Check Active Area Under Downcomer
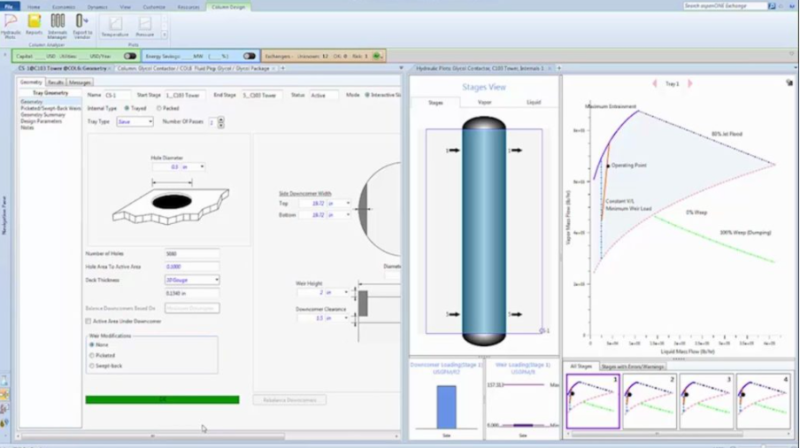Screen dimensions: 800x448 click(88, 321)
